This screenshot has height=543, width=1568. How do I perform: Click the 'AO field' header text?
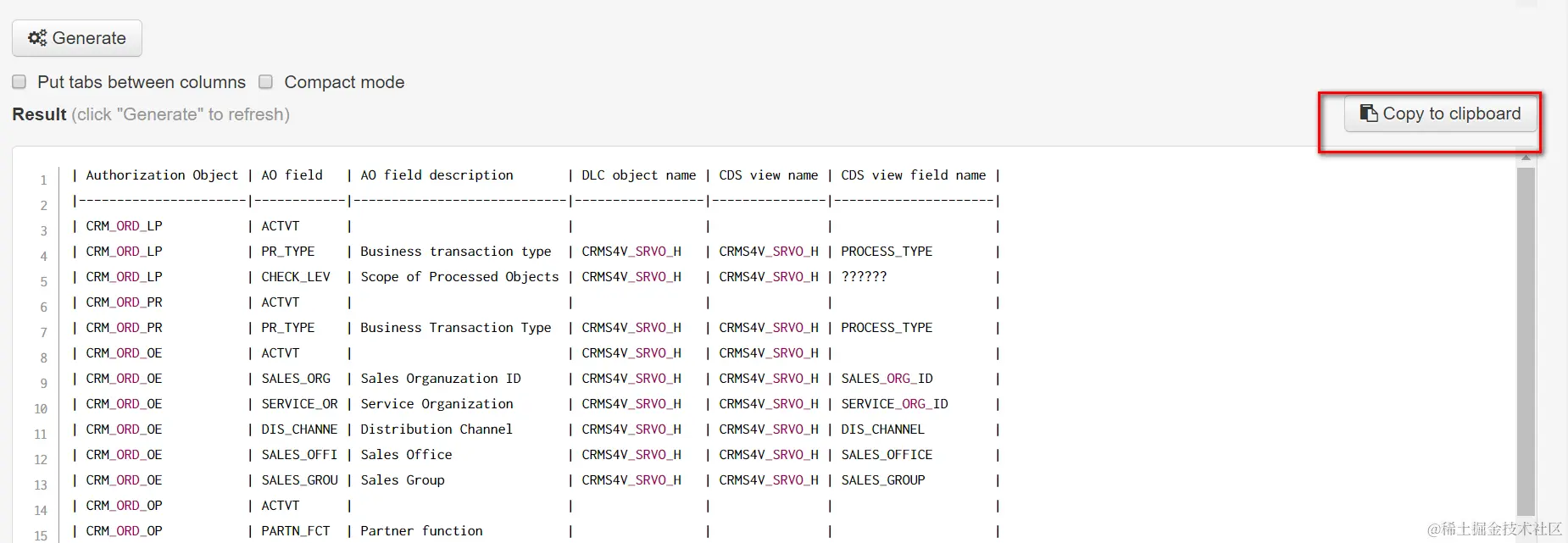pyautogui.click(x=292, y=175)
